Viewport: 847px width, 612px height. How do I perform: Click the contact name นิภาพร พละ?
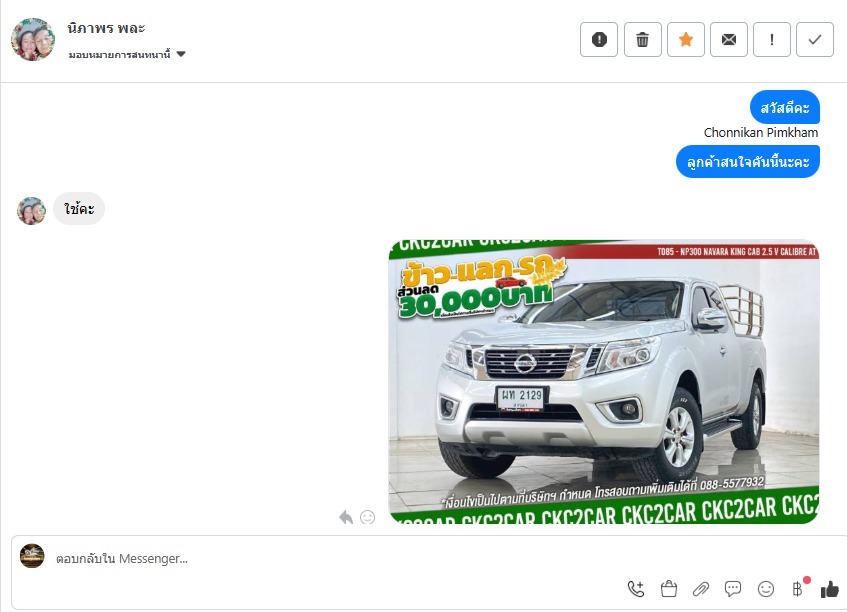pos(106,28)
